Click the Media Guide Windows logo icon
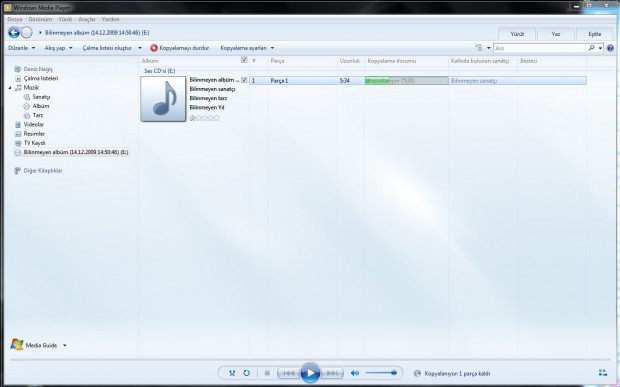The image size is (620, 387). pos(17,345)
